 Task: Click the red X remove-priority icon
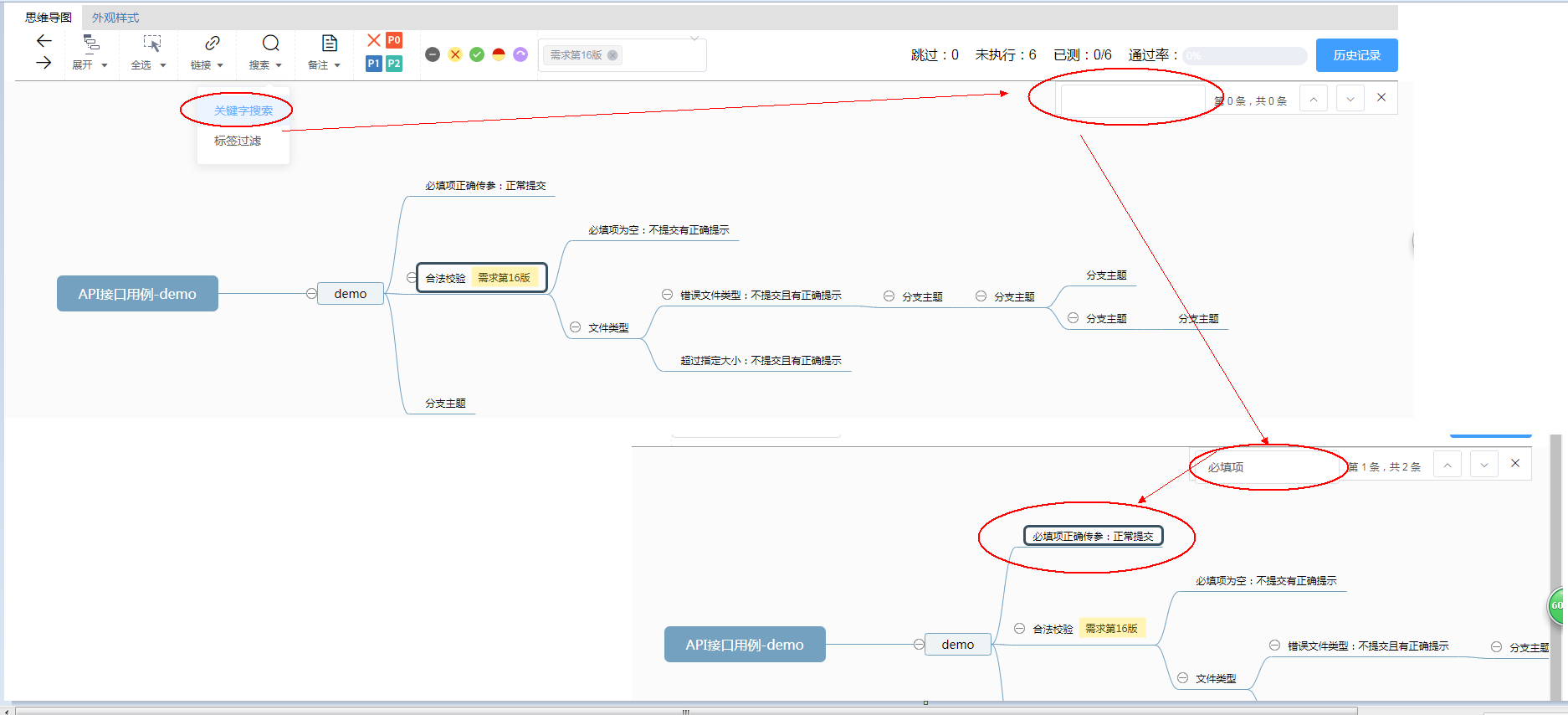[374, 40]
